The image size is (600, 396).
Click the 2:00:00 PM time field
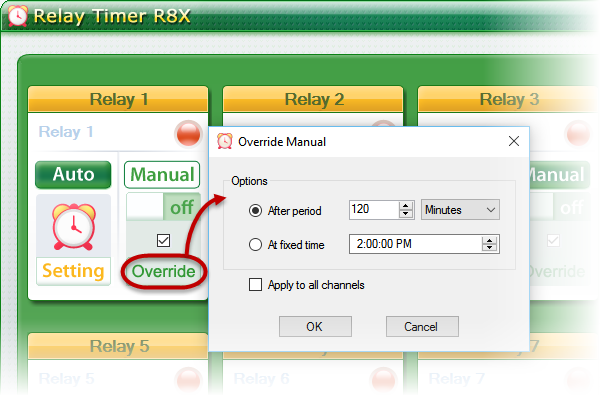tap(416, 244)
